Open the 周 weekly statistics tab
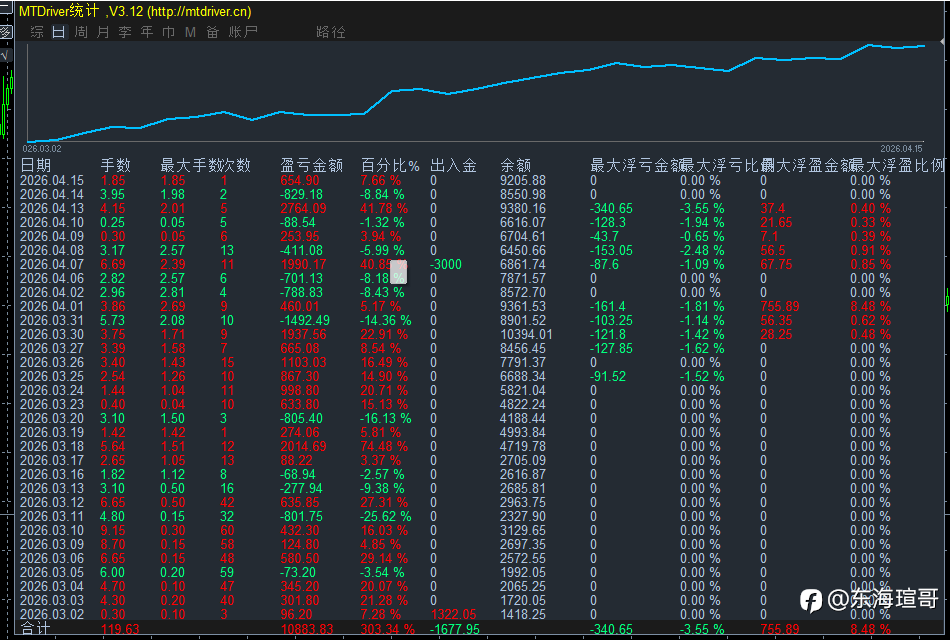 click(81, 32)
